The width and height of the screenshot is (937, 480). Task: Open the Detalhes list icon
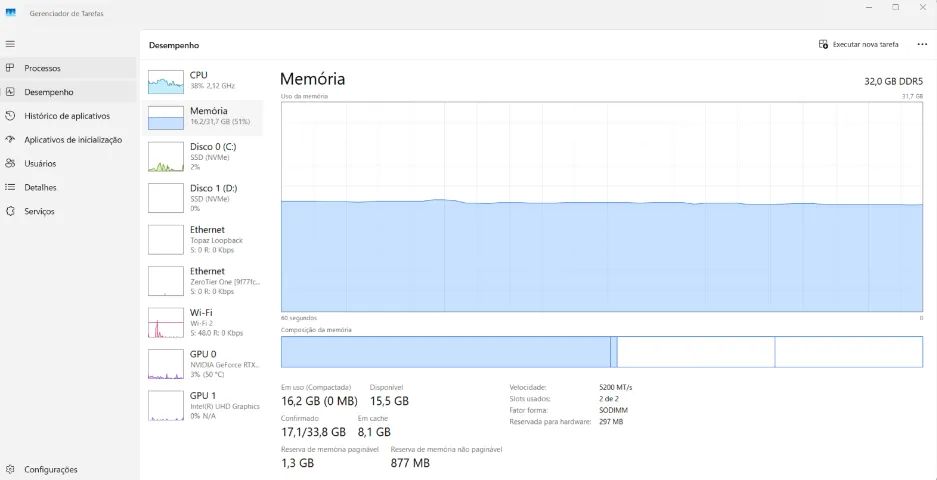tap(10, 188)
